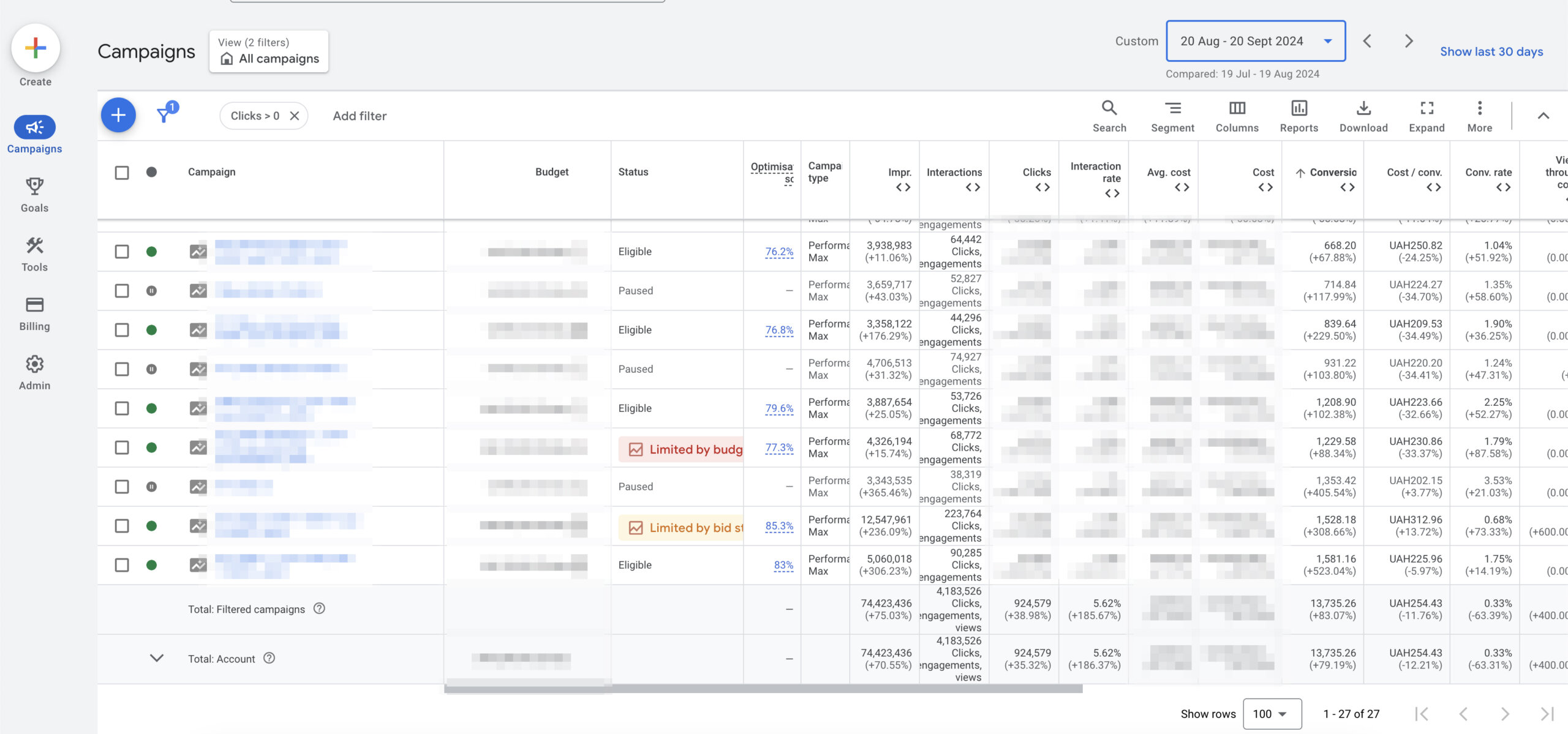The width and height of the screenshot is (1568, 734).
Task: Click the Add filter button
Action: pyautogui.click(x=360, y=116)
